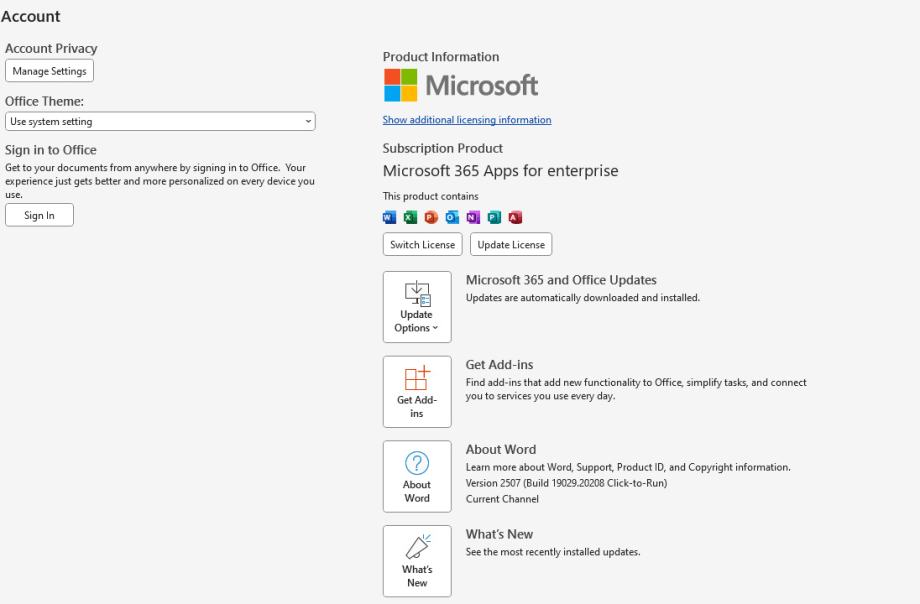Screen dimensions: 920x604
Task: Open Show additional licensing information link
Action: (x=467, y=120)
